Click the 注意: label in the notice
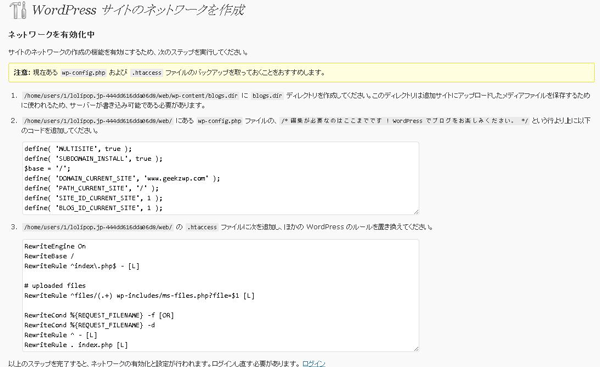This screenshot has width=600, height=367. [x=22, y=72]
